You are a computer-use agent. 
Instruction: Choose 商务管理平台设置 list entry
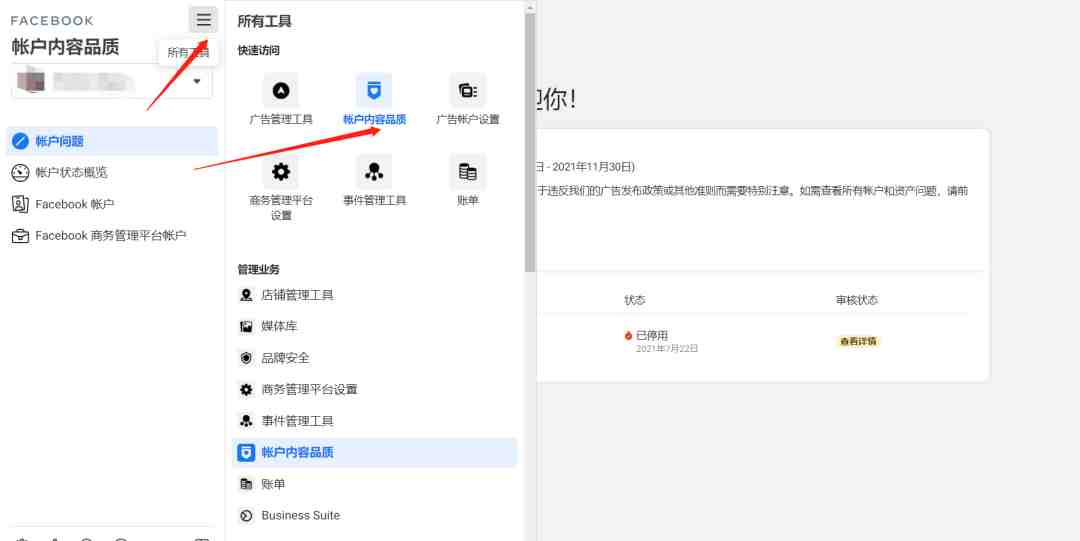coord(374,389)
